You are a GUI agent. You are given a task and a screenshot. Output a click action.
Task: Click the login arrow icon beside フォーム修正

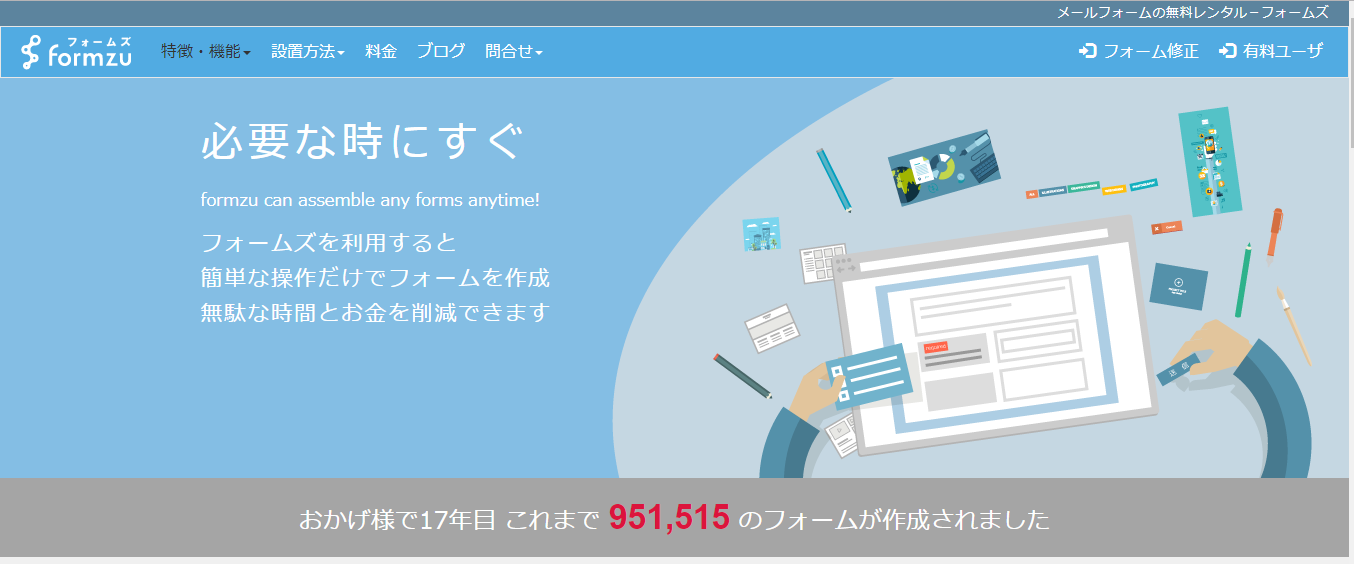tap(1088, 51)
